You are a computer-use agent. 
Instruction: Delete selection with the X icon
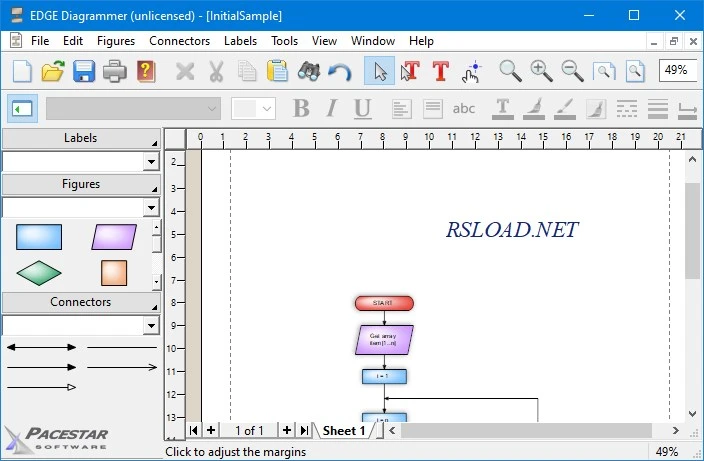[x=185, y=71]
